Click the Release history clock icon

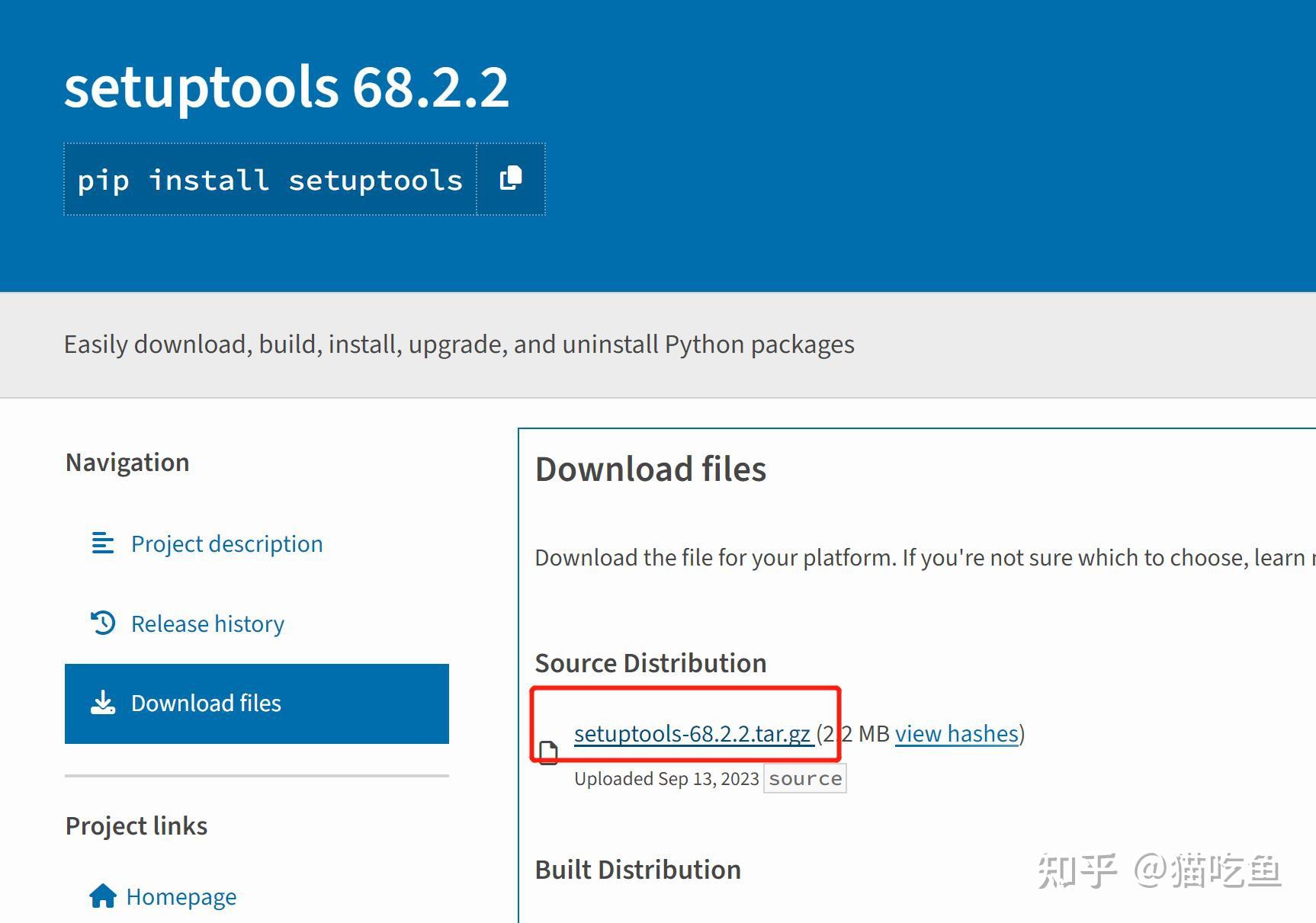click(103, 623)
